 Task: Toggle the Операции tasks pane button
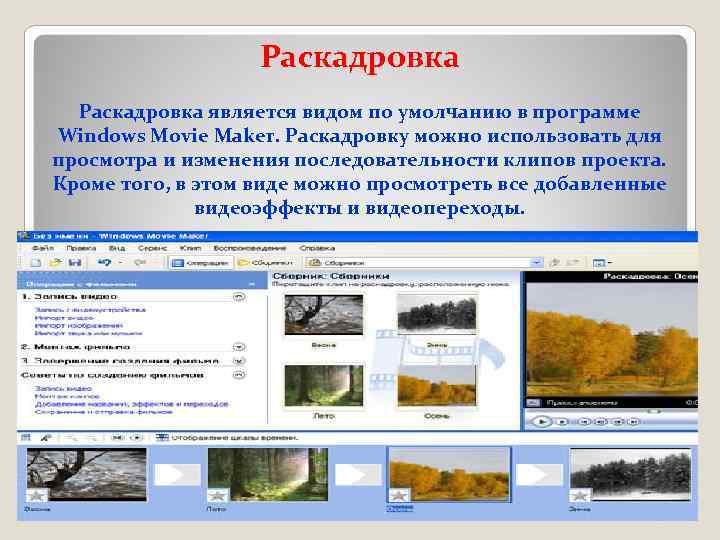point(200,263)
